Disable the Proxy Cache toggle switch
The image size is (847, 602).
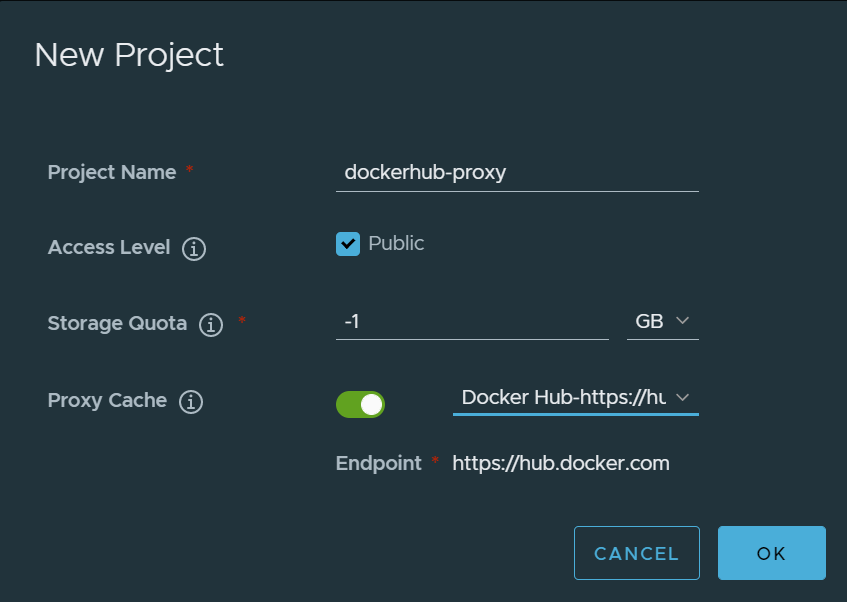(360, 404)
